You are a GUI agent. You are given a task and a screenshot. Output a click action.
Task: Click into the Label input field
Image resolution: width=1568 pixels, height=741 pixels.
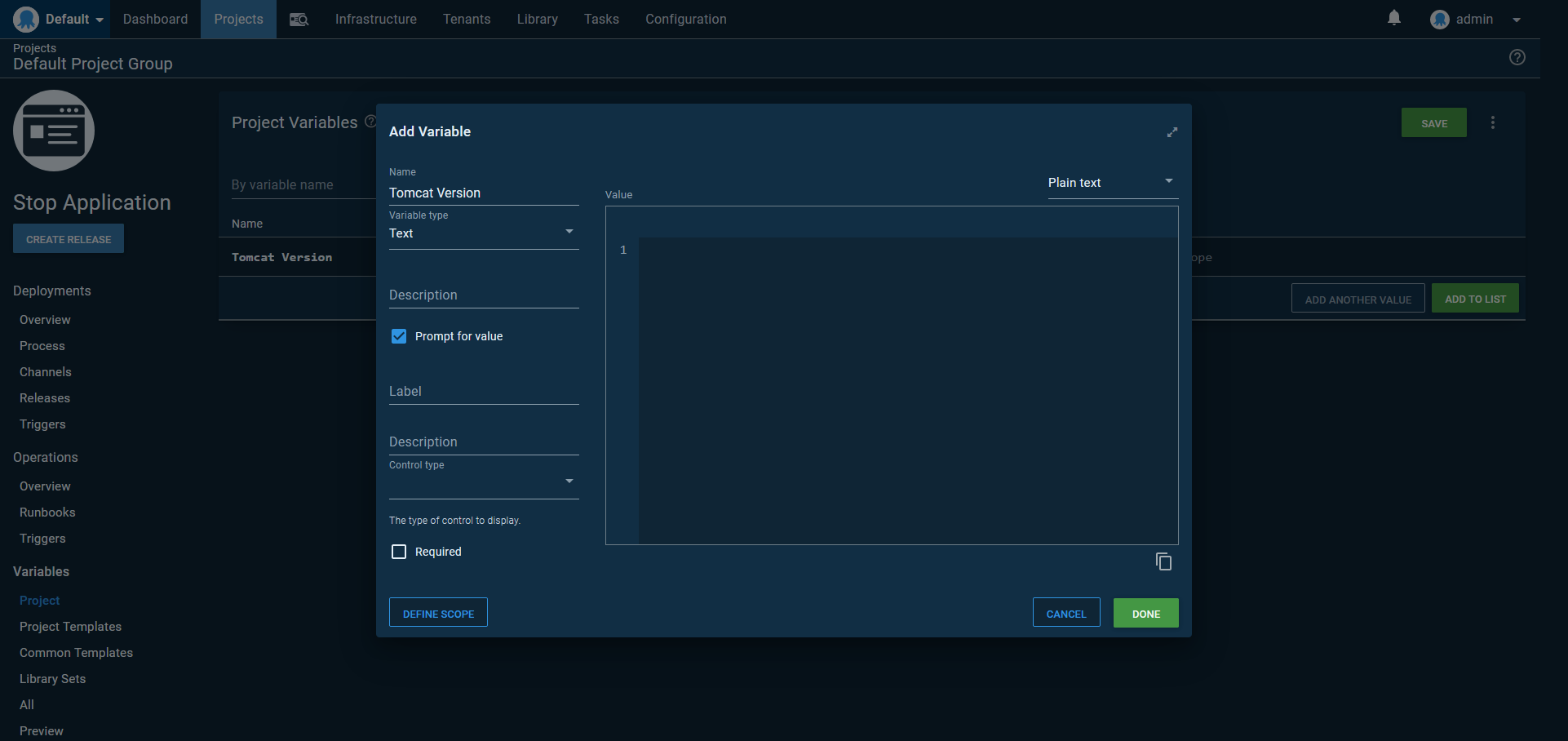click(x=483, y=392)
